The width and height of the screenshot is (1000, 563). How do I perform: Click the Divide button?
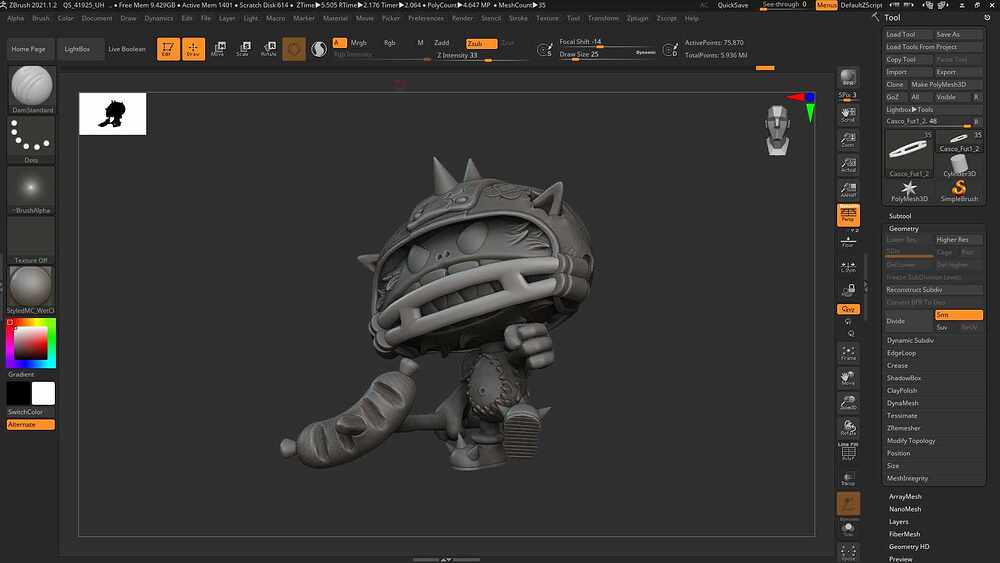[x=908, y=321]
